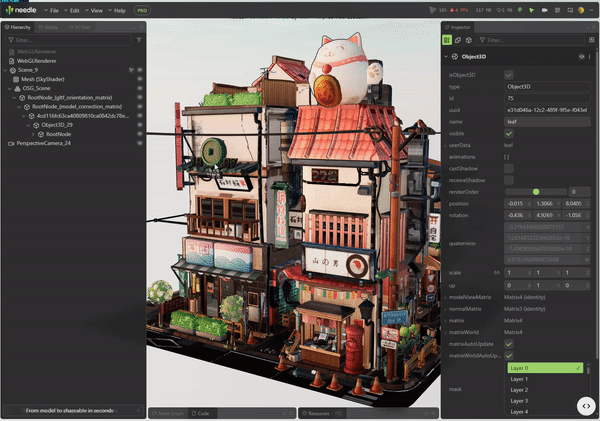Collapse the Object3D_29 node

tap(28, 125)
